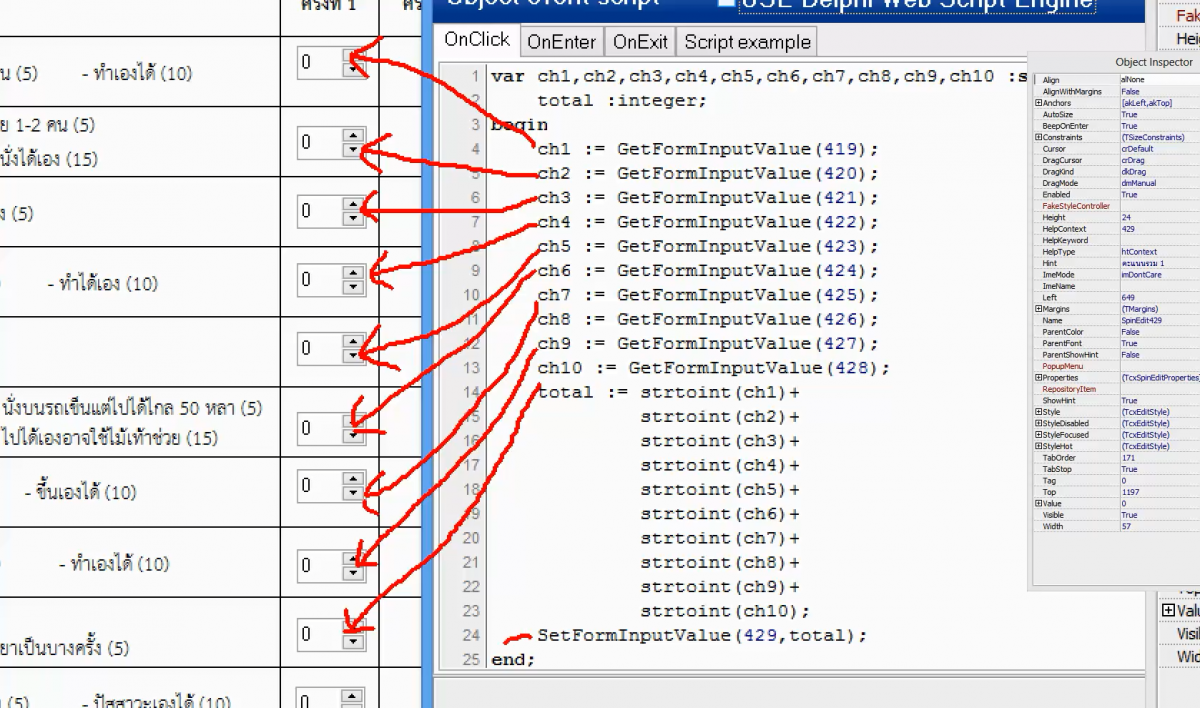Increase the spin value in the '1-2 คน (5)' row
1200x708 pixels.
[x=353, y=134]
